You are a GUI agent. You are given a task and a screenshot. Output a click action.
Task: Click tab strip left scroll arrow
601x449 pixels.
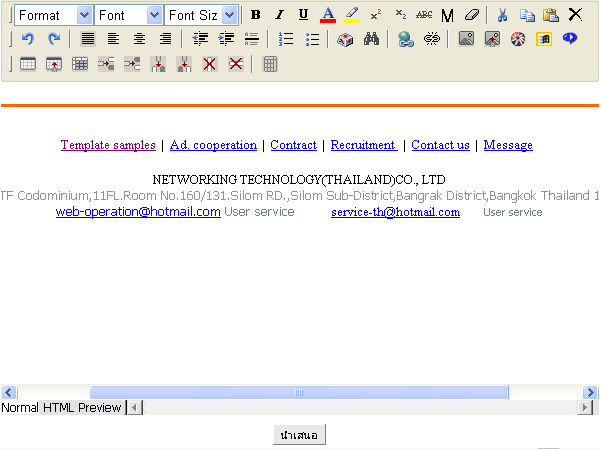pyautogui.click(x=134, y=407)
